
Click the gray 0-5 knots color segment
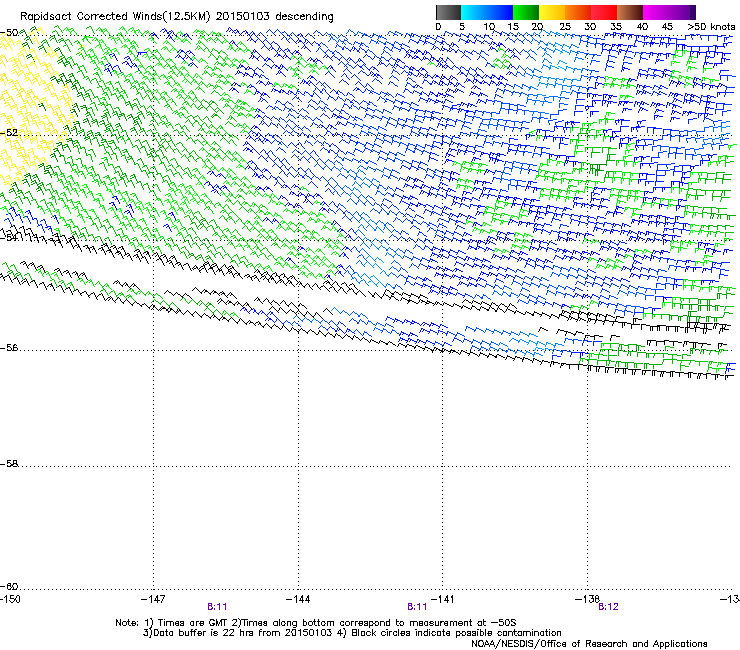448,12
